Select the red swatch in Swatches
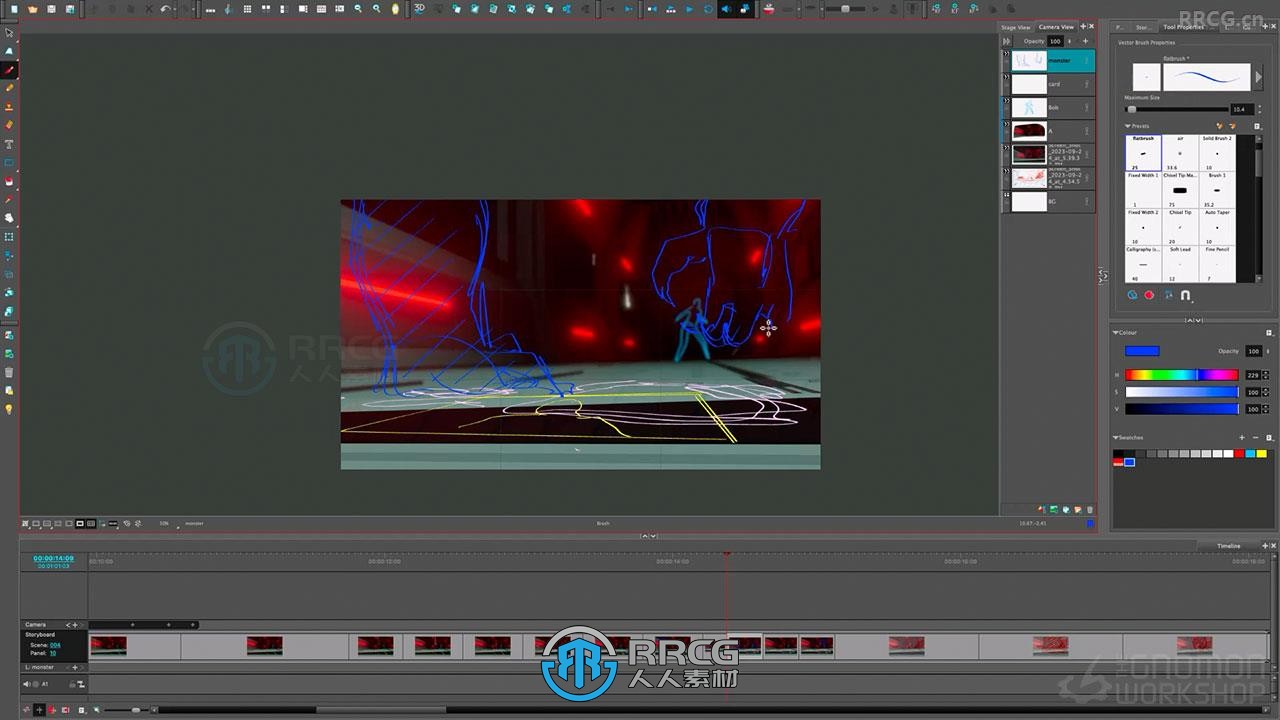The image size is (1280, 720). pyautogui.click(x=1239, y=454)
